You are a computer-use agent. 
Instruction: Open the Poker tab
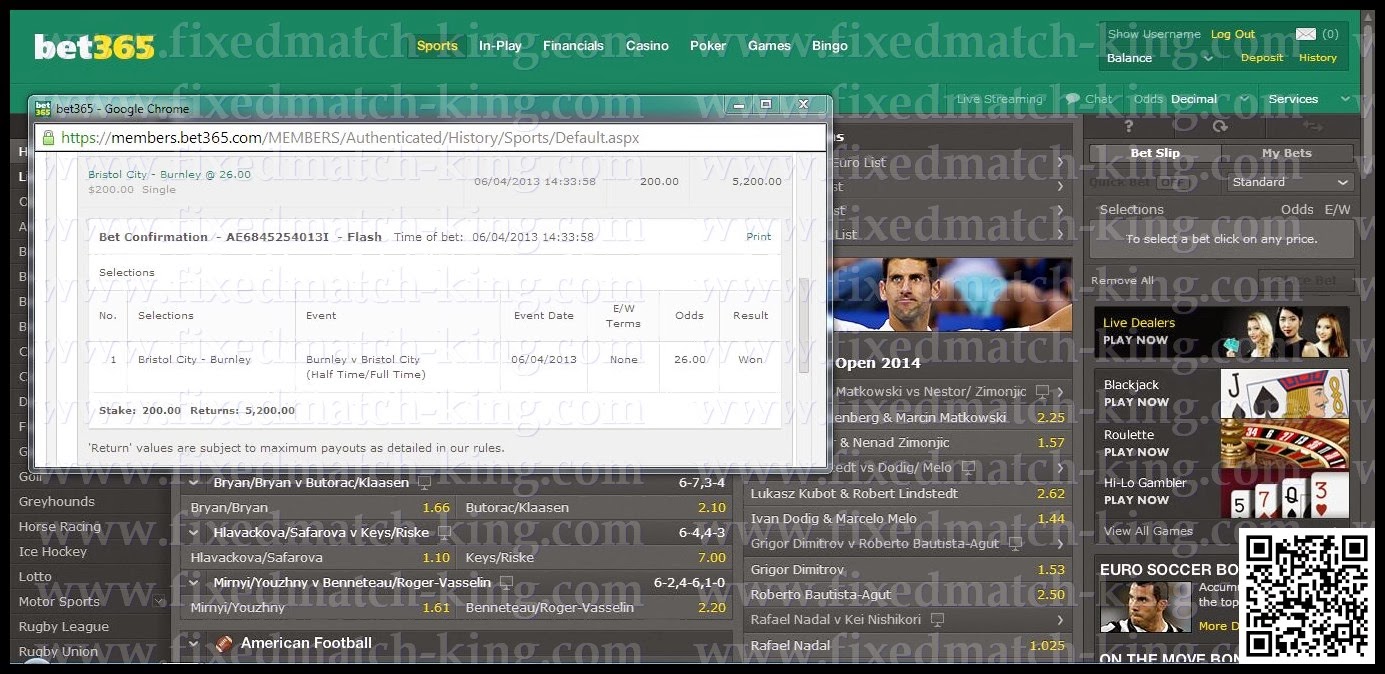pyautogui.click(x=708, y=46)
